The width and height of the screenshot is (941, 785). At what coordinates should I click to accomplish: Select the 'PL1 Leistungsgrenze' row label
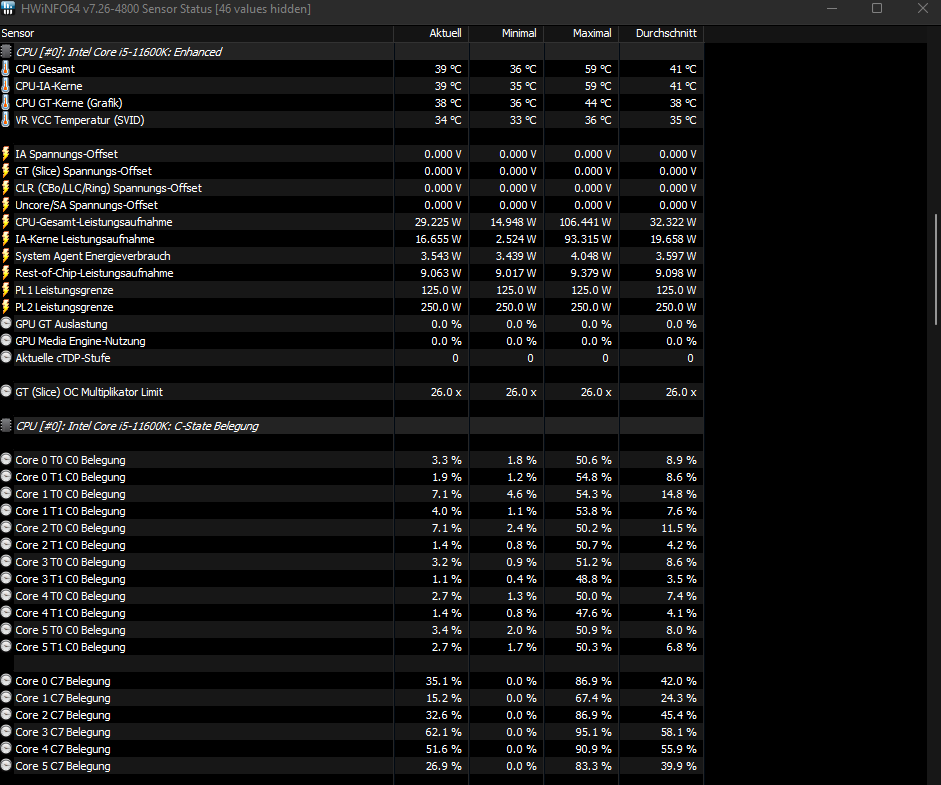64,290
